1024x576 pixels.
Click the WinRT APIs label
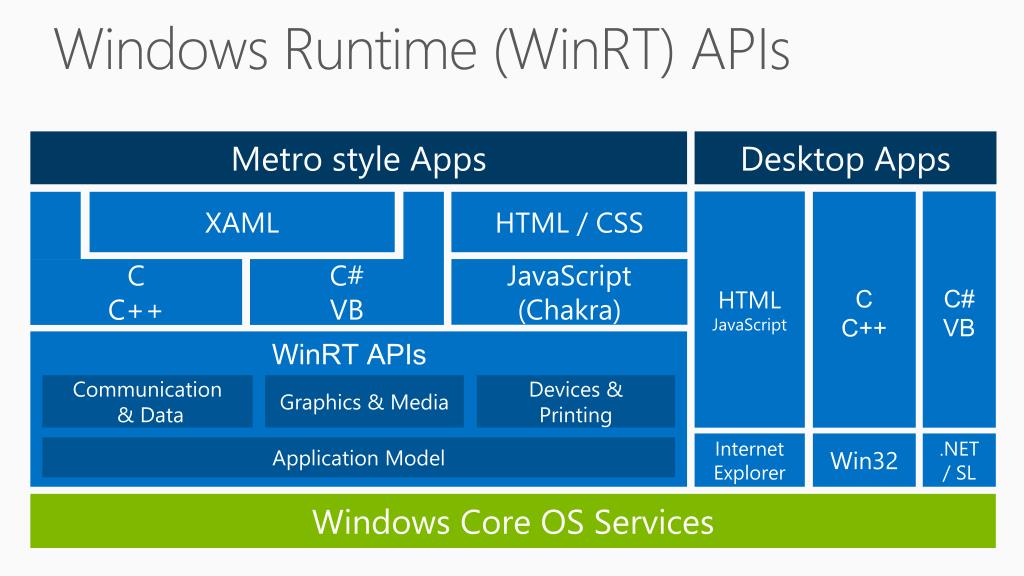pos(349,355)
